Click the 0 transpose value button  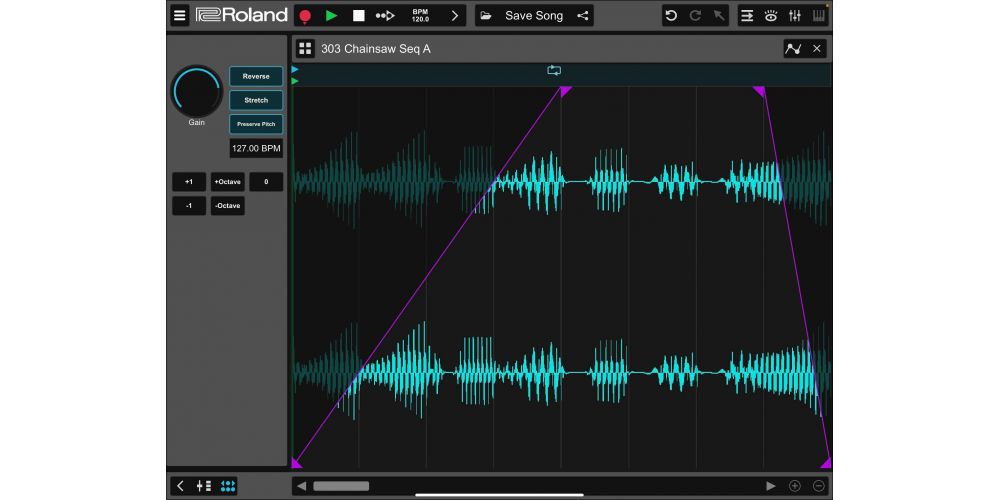pyautogui.click(x=266, y=182)
